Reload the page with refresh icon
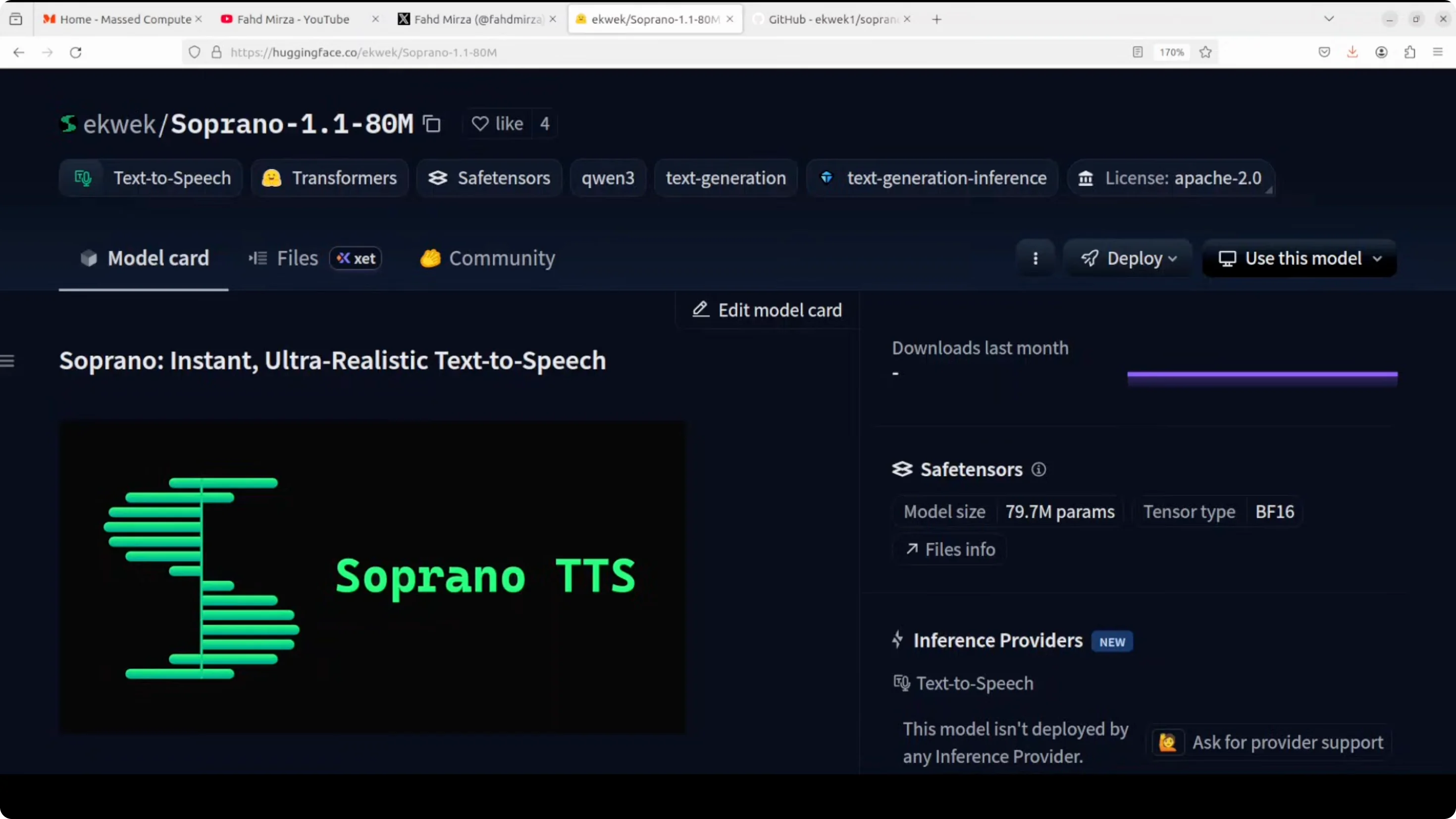Image resolution: width=1456 pixels, height=819 pixels. point(75,52)
